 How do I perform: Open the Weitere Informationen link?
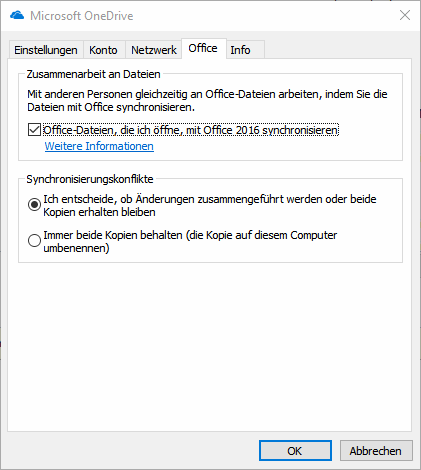tap(99, 146)
